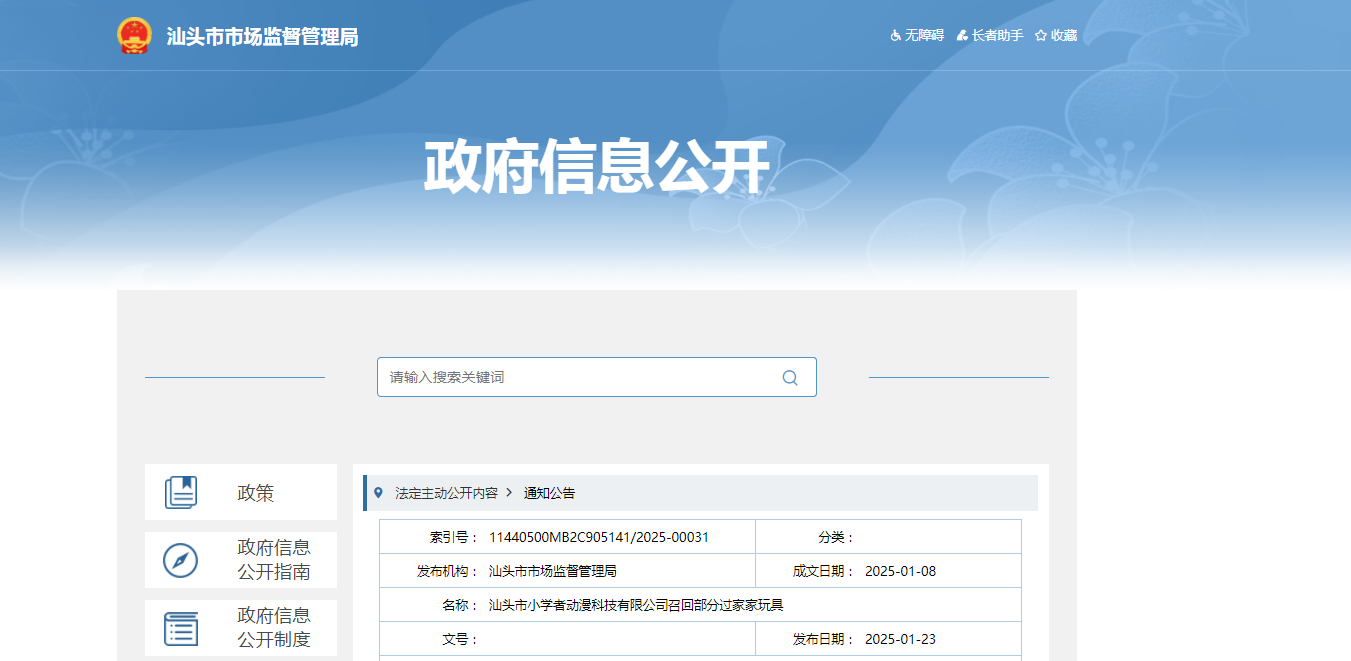Image resolution: width=1351 pixels, height=661 pixels.
Task: Click the location pin breadcrumb icon
Action: point(378,493)
